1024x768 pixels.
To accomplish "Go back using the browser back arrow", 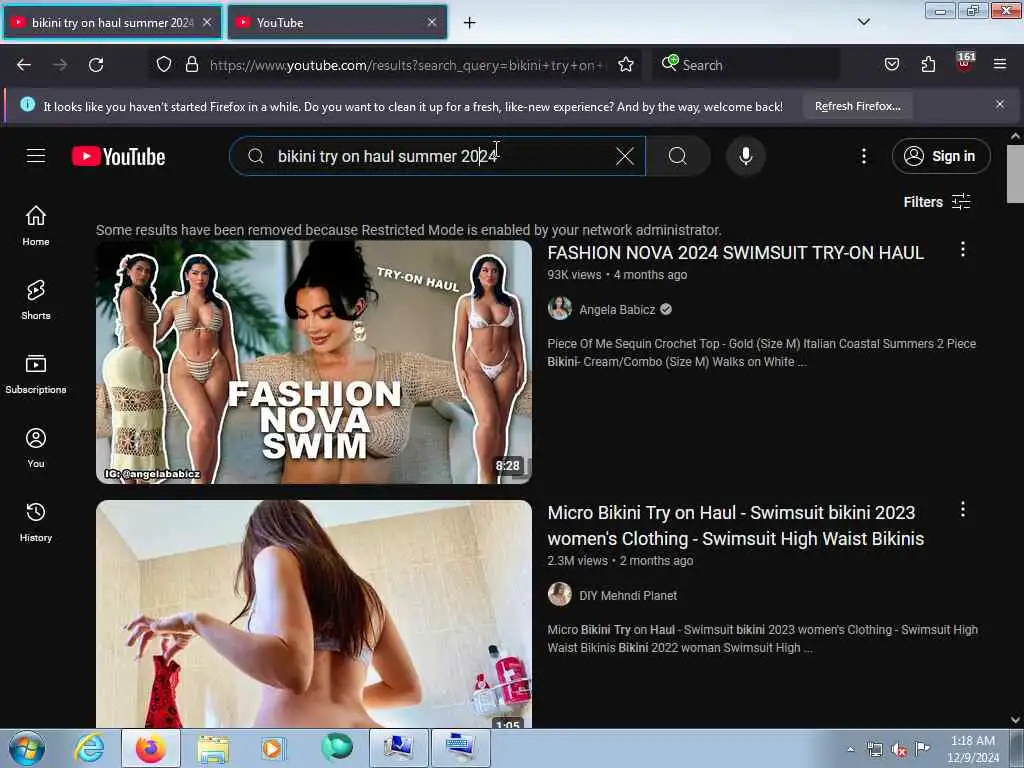I will (24, 65).
